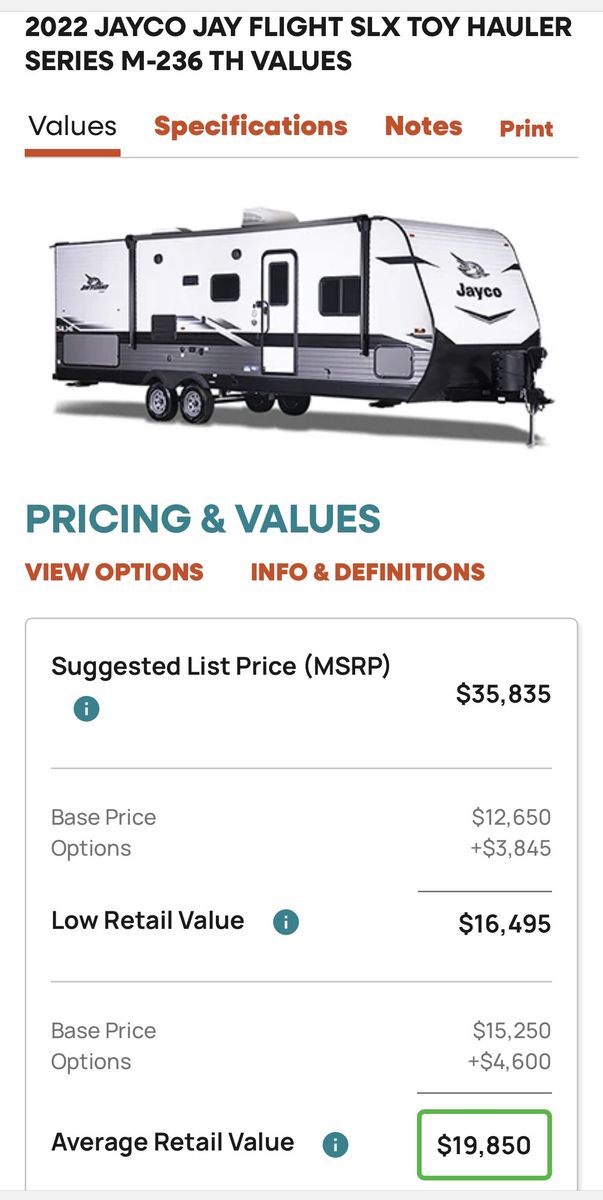The width and height of the screenshot is (603, 1200).
Task: Click the info icon under Suggested List Price
Action: pos(86,709)
